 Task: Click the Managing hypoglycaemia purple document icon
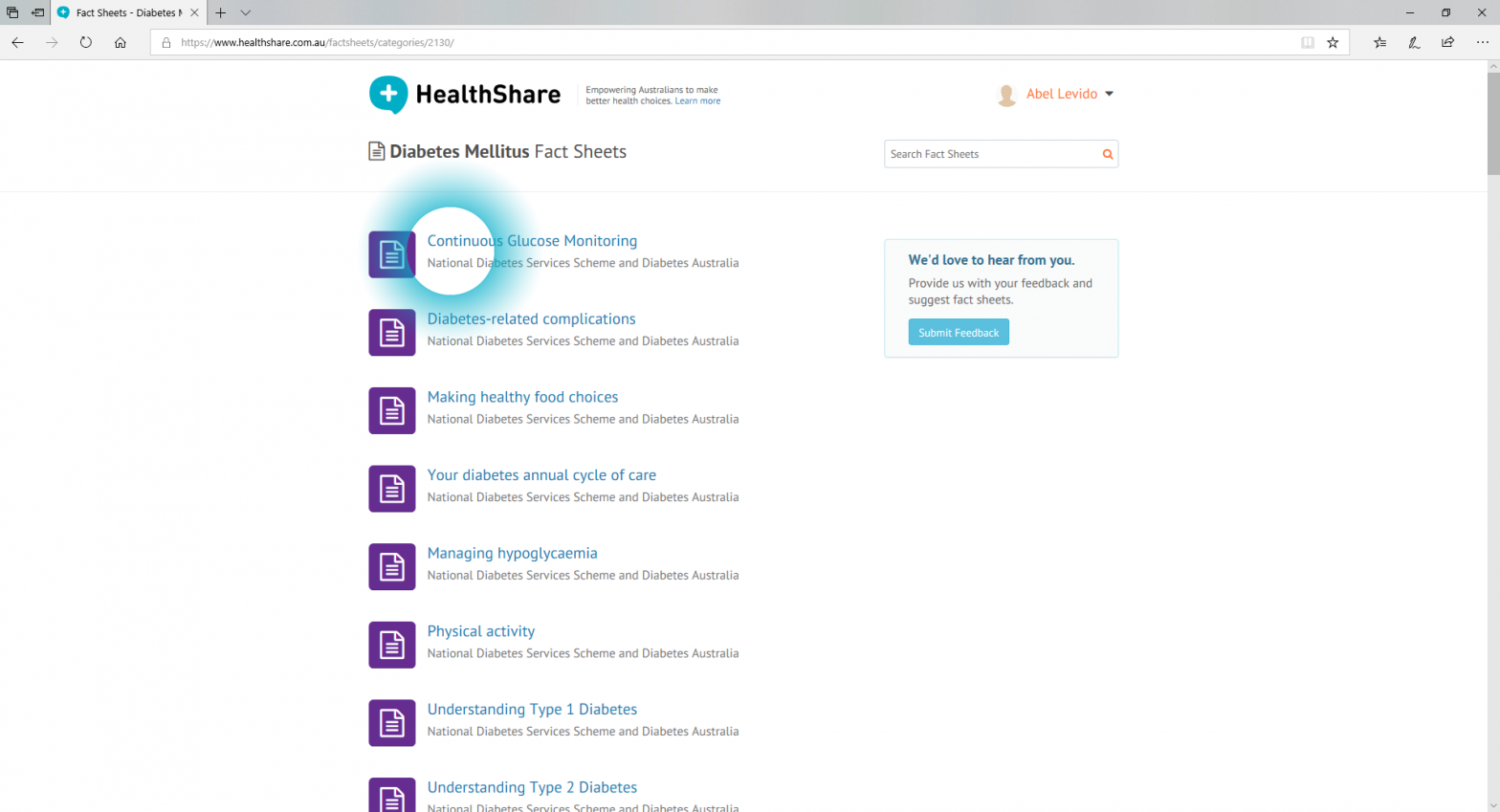tap(392, 567)
